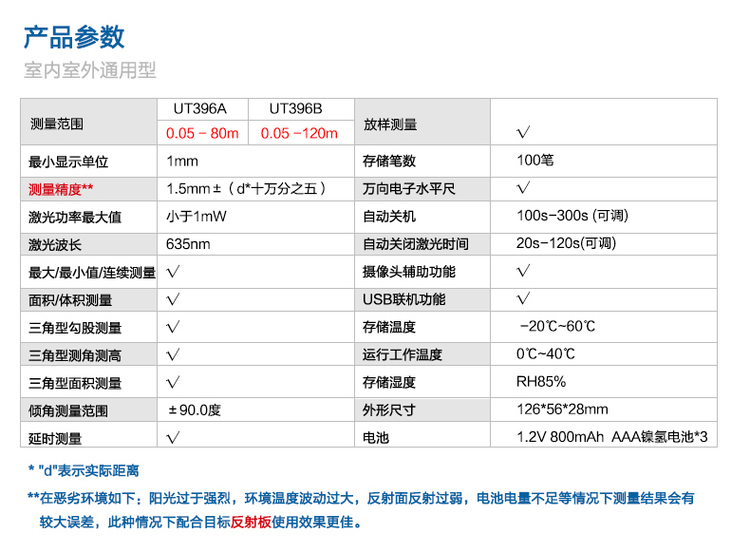The width and height of the screenshot is (750, 553).
Task: Select the 635nm laser wavelength value
Action: pyautogui.click(x=188, y=244)
